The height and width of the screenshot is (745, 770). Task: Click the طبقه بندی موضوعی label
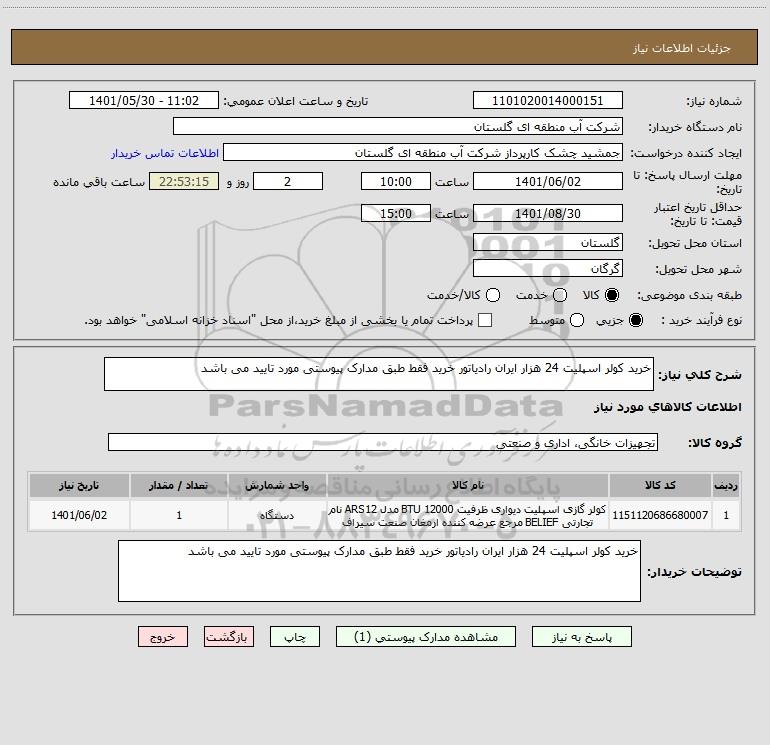[x=689, y=296]
